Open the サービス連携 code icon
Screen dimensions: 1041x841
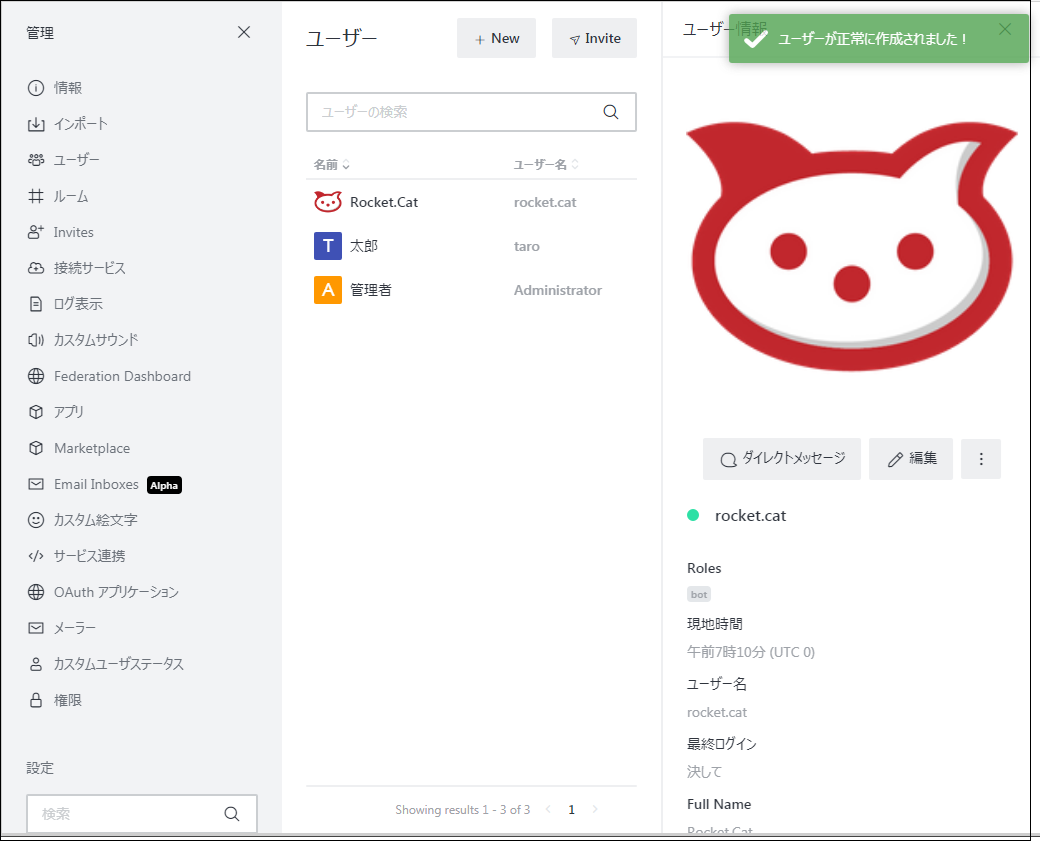pos(36,556)
